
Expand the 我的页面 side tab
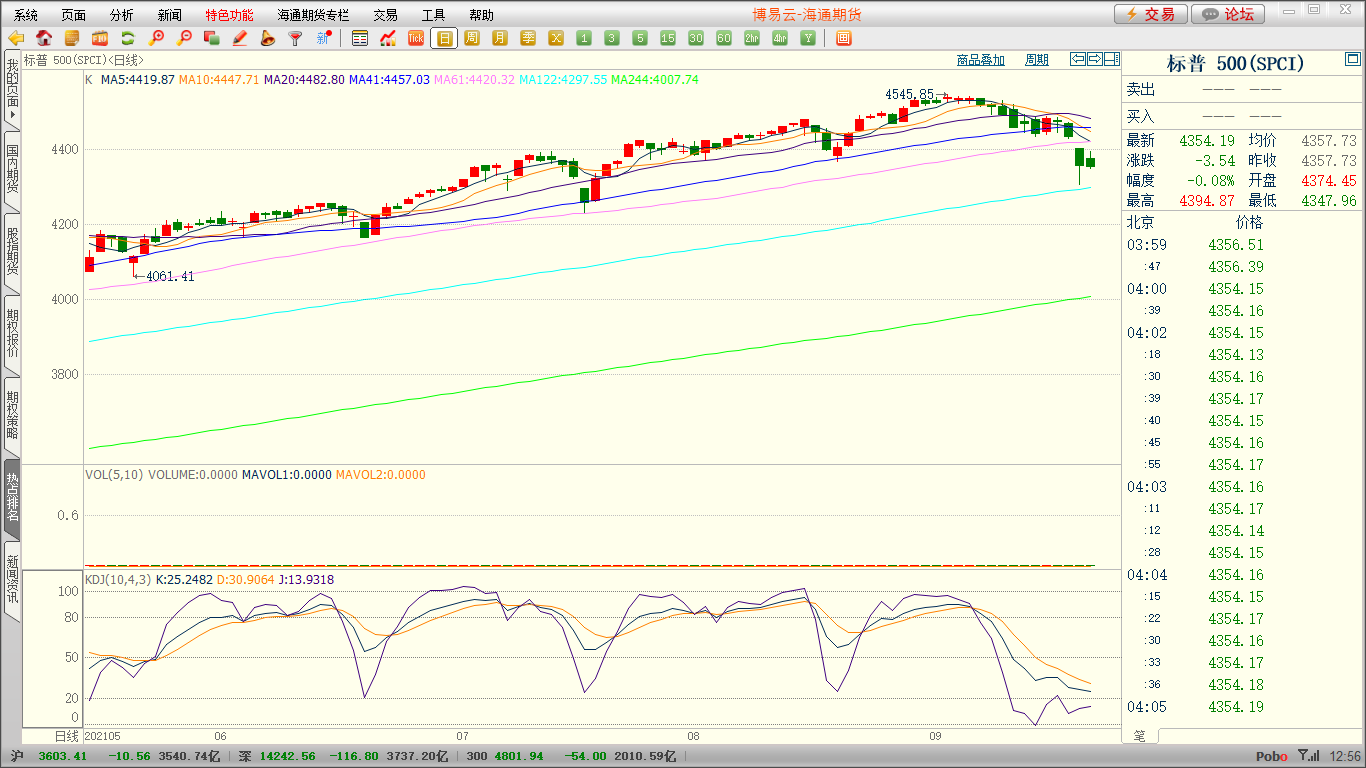(12, 89)
